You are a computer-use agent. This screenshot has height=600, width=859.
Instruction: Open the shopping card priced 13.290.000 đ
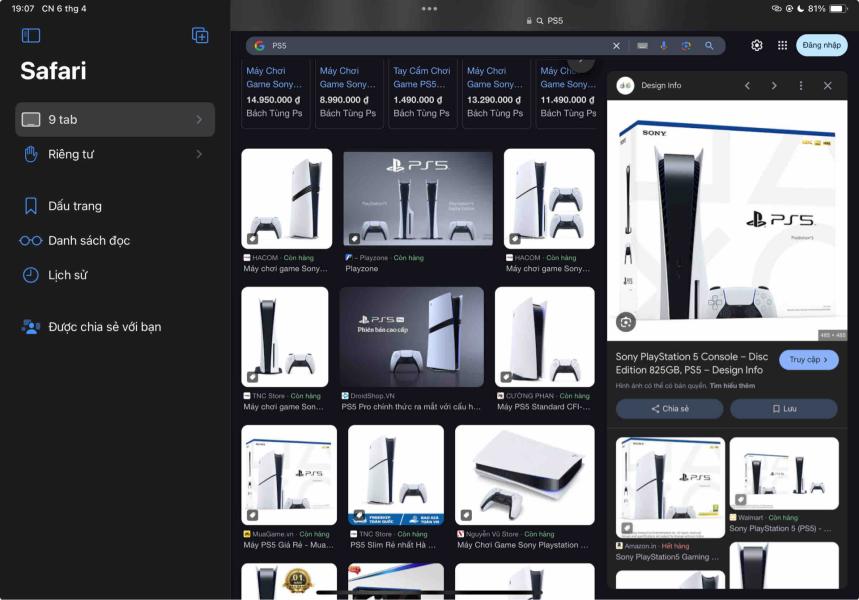pyautogui.click(x=496, y=93)
